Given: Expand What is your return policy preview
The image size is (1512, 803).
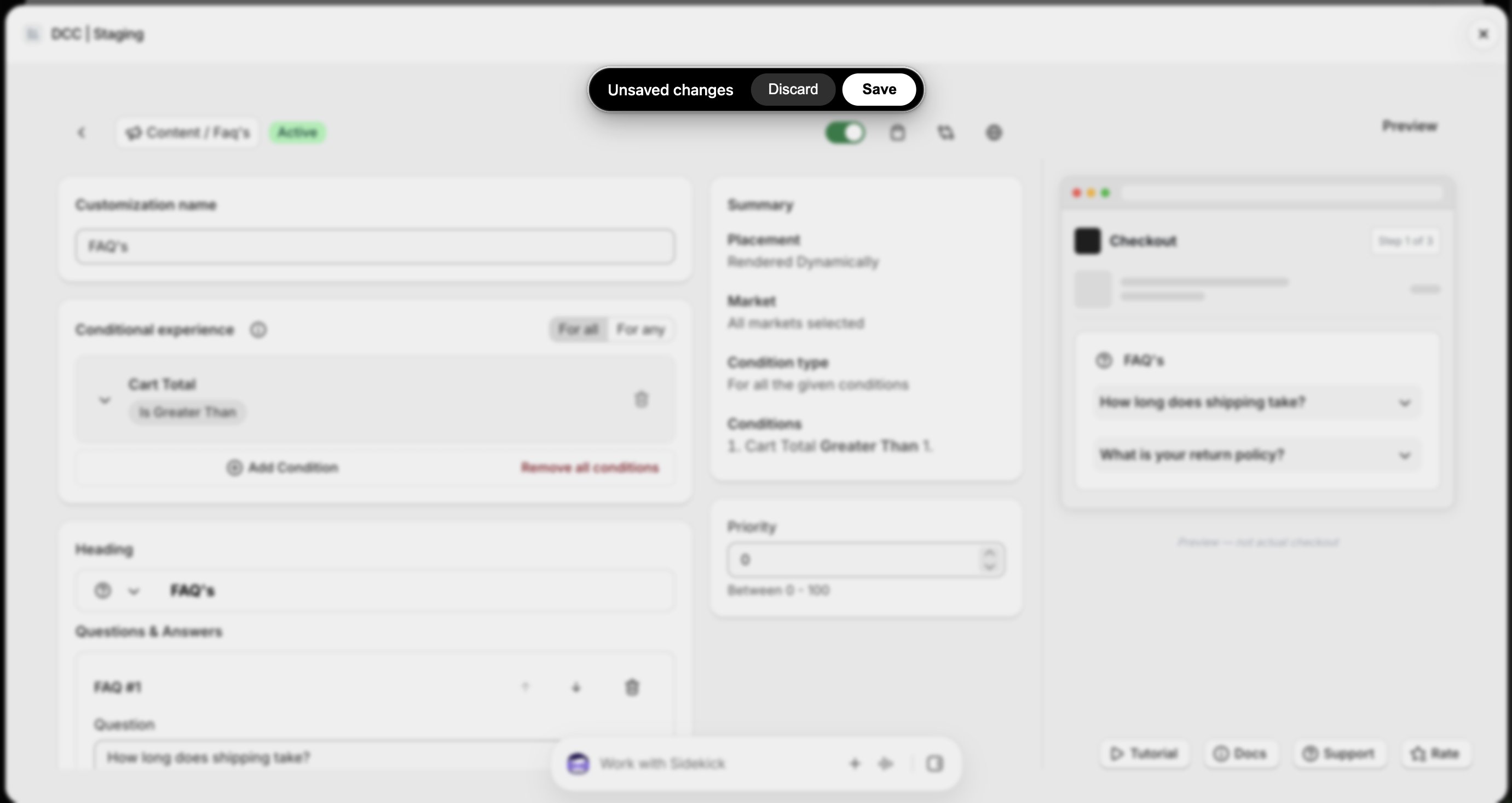Looking at the screenshot, I should (x=1257, y=455).
